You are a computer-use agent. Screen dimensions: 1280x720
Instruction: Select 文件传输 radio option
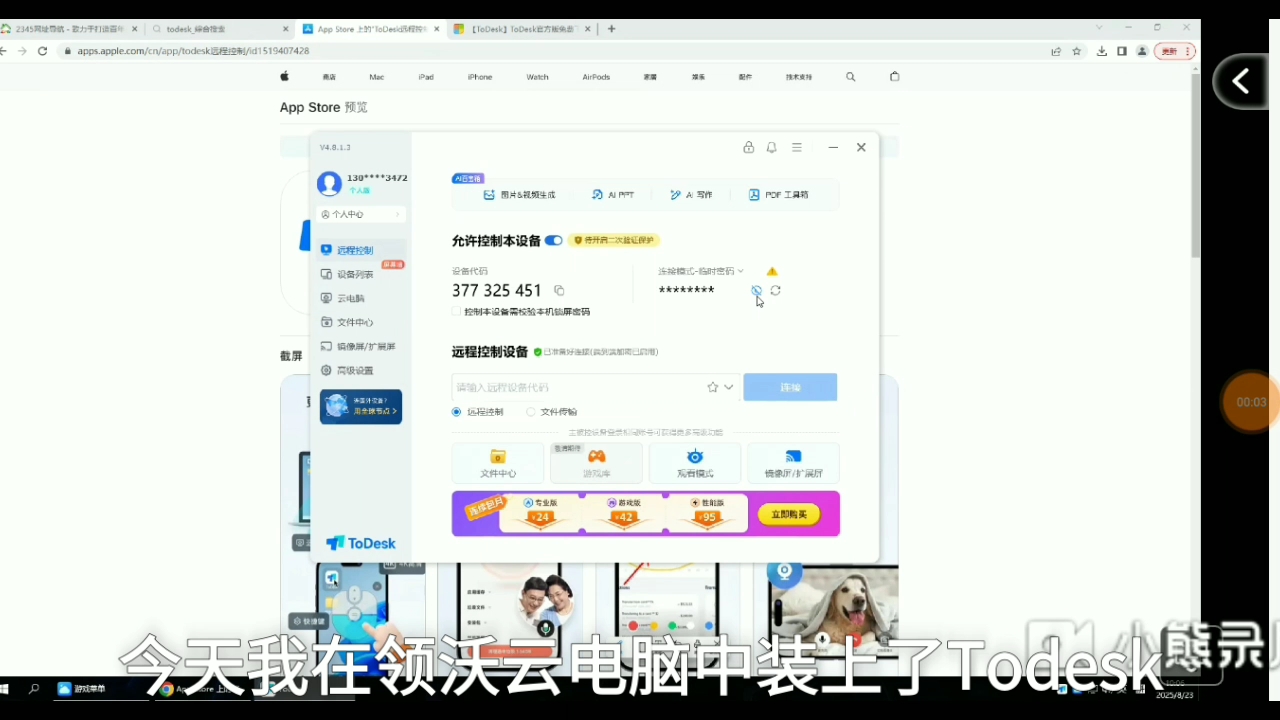(531, 412)
